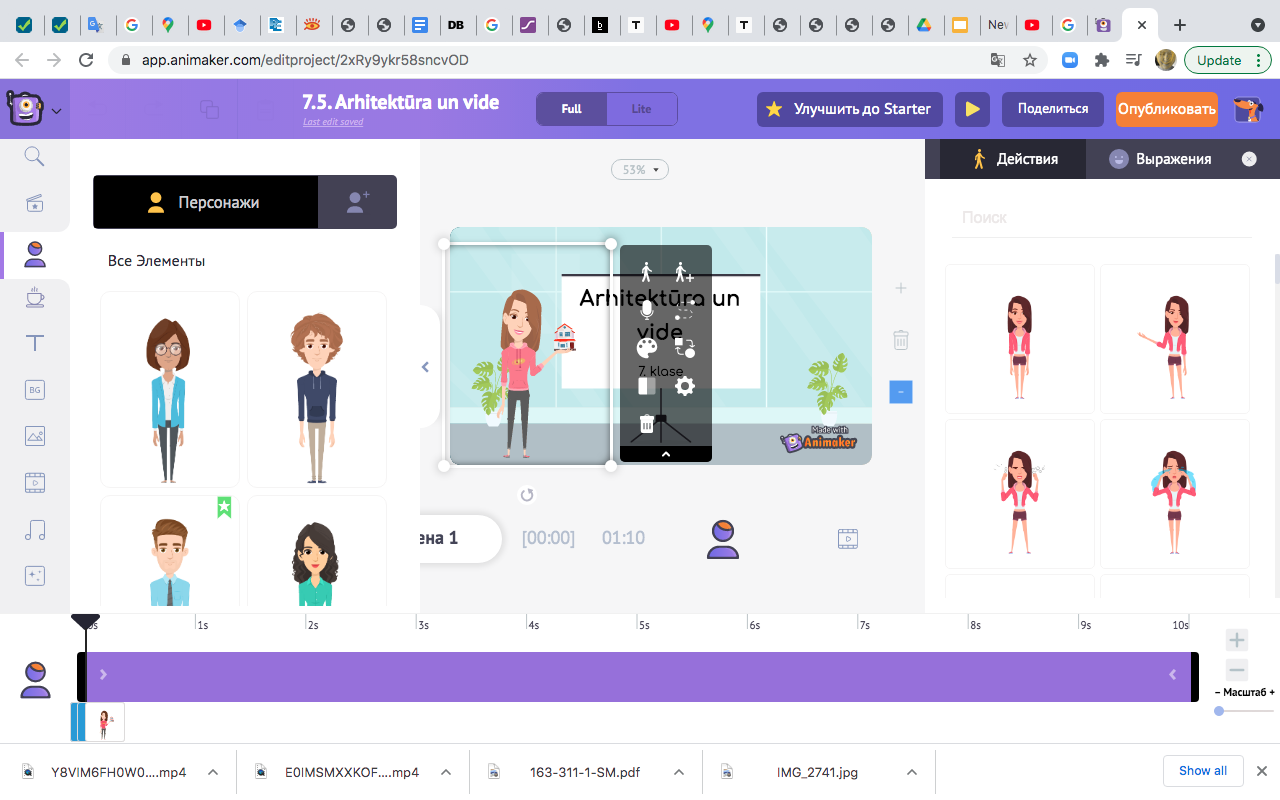Add a scene with the plus beside canvas
This screenshot has height=800, width=1280.
901,288
